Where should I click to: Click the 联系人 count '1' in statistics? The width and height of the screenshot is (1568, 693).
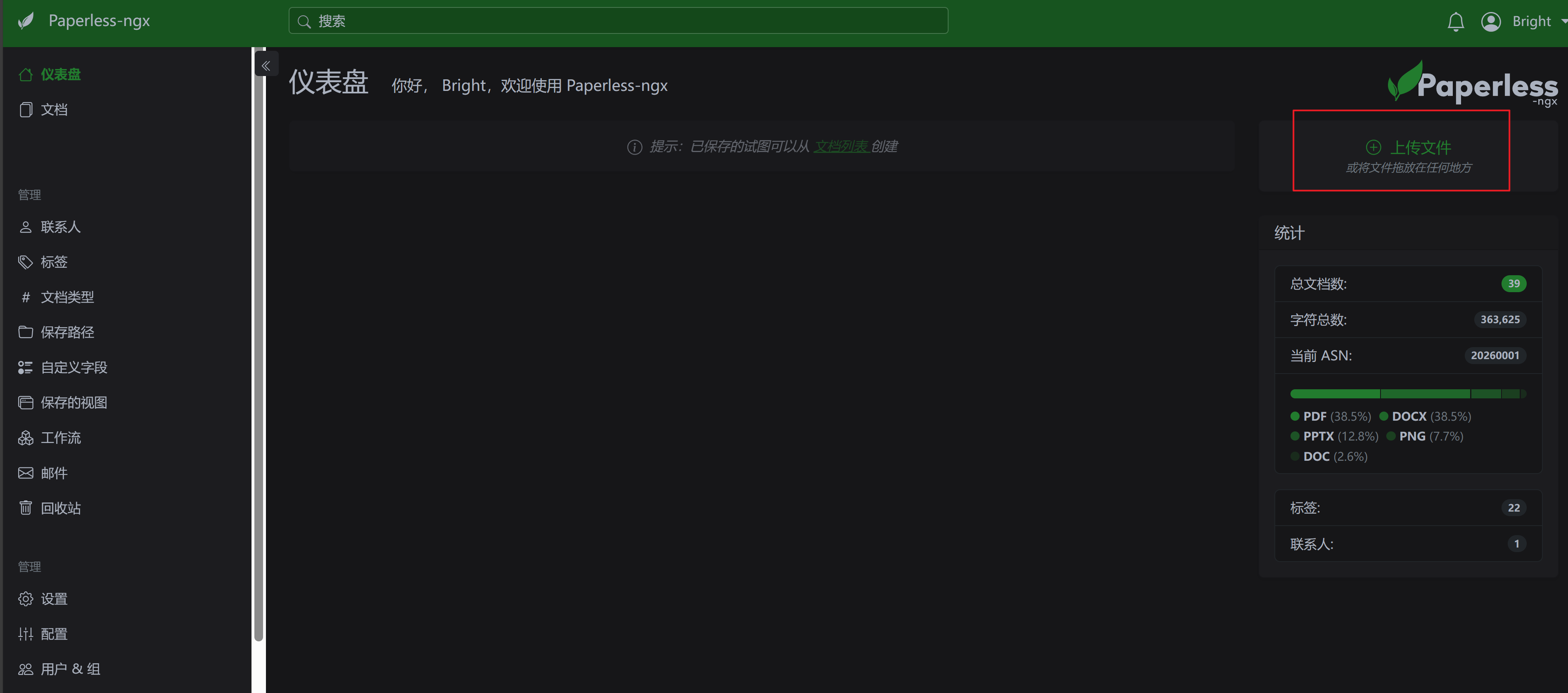[1517, 544]
